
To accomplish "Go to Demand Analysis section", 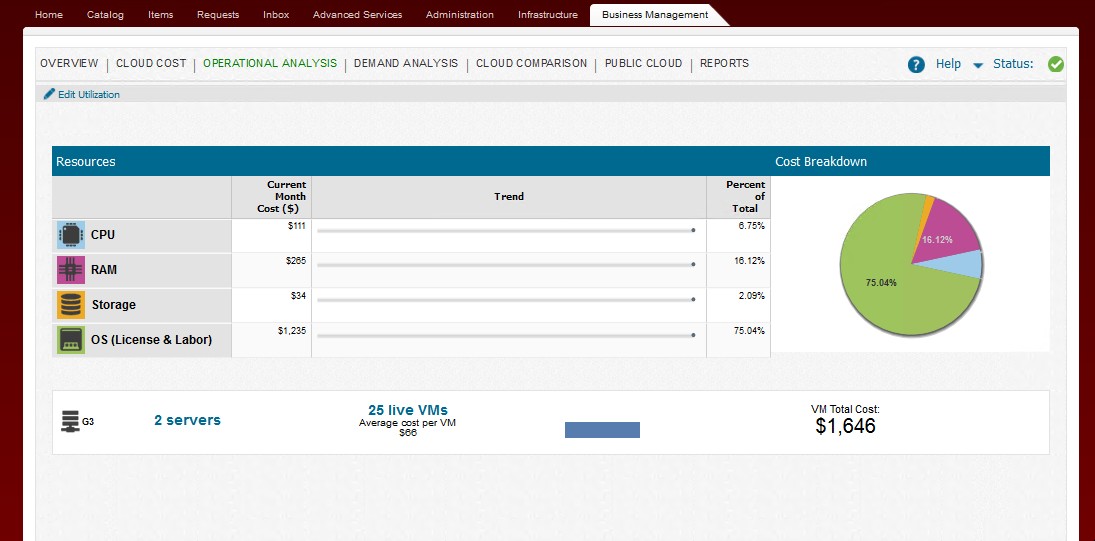I will [405, 63].
